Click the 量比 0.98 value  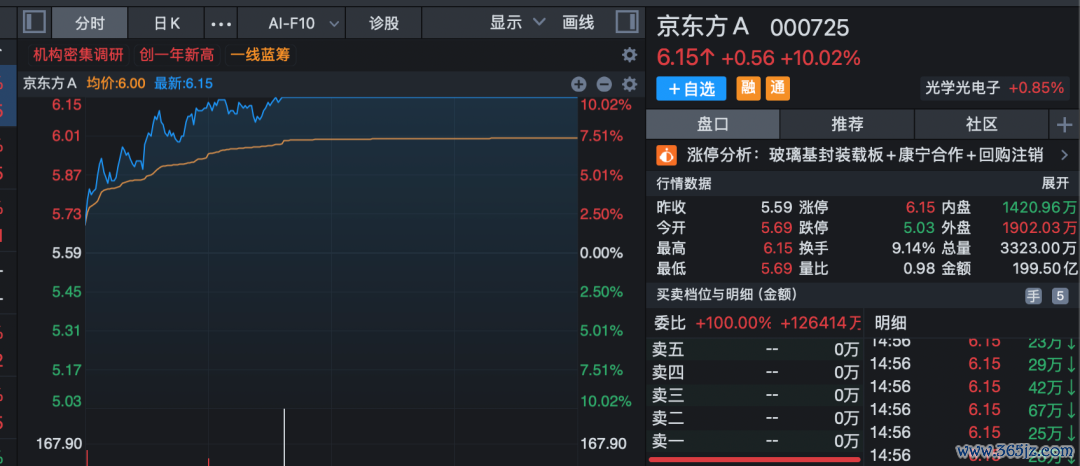[x=922, y=268]
